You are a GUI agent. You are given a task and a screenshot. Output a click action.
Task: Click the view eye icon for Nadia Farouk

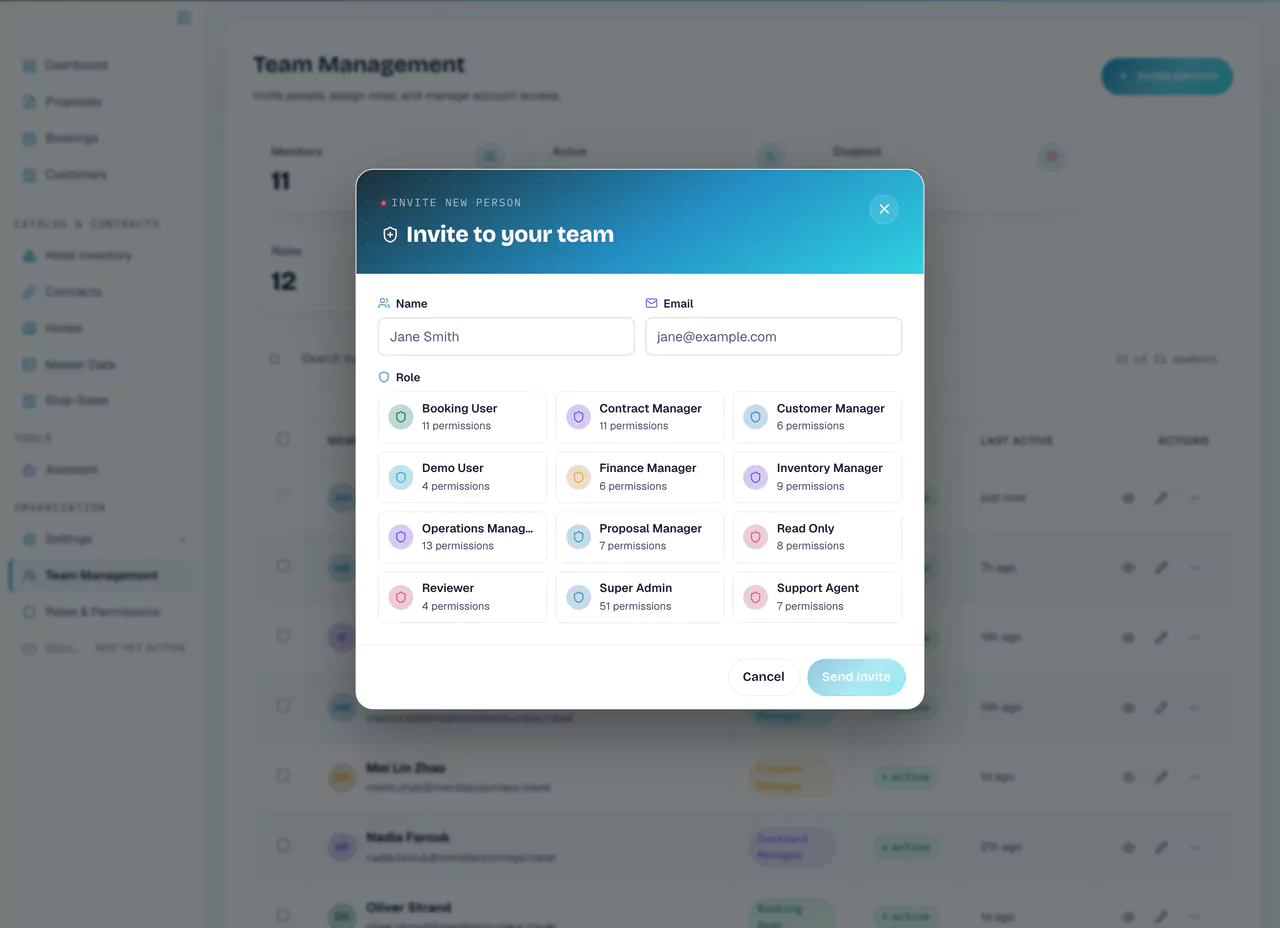pyautogui.click(x=1128, y=847)
